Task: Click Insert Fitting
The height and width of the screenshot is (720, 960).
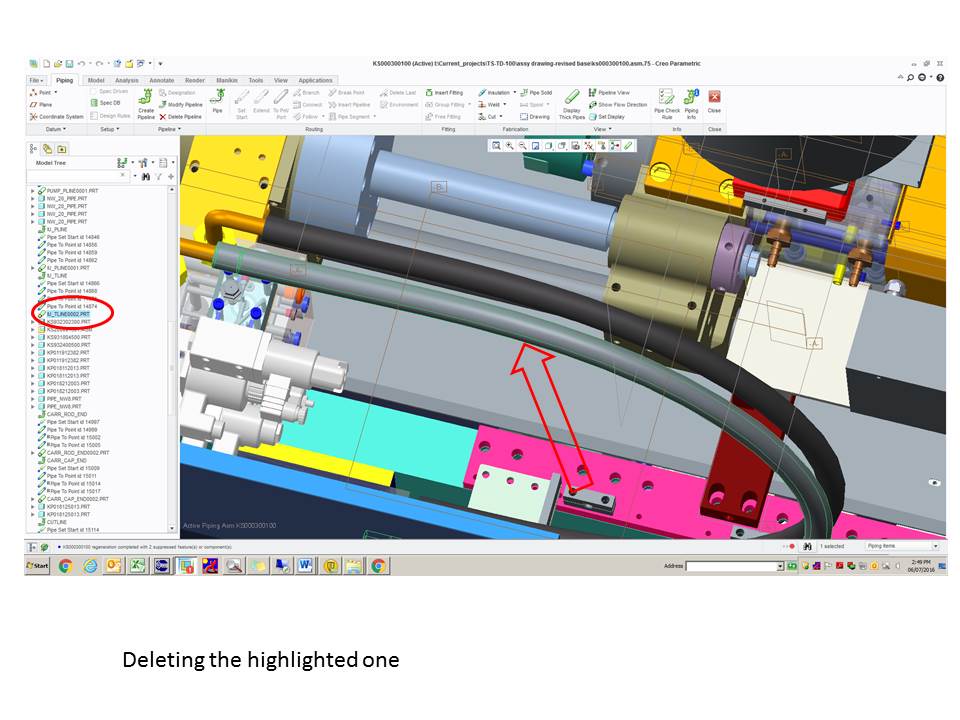Action: [x=444, y=92]
